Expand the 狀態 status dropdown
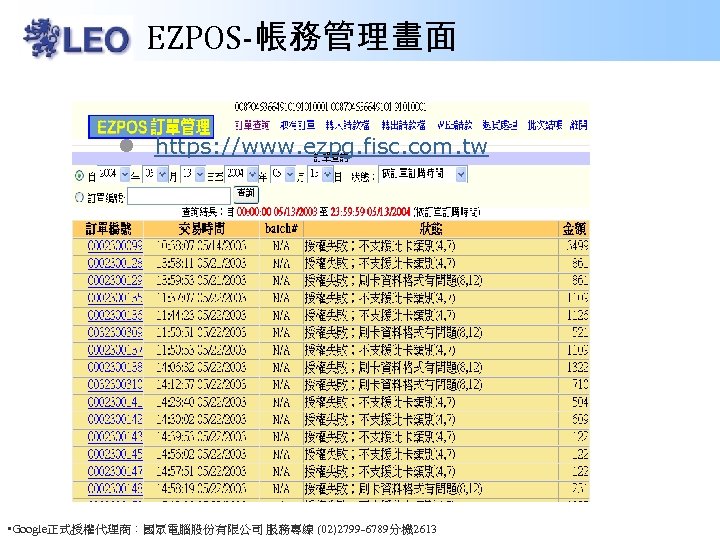Screen dimensions: 720x540 (461, 174)
